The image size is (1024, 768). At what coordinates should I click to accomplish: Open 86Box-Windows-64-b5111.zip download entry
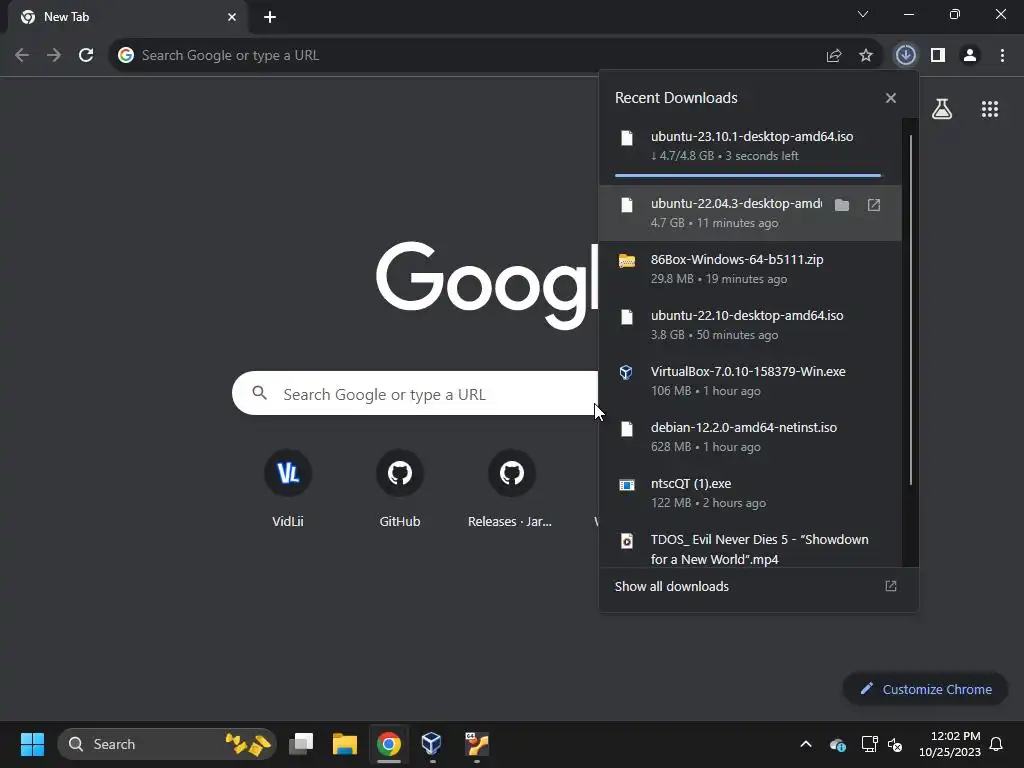pyautogui.click(x=750, y=268)
